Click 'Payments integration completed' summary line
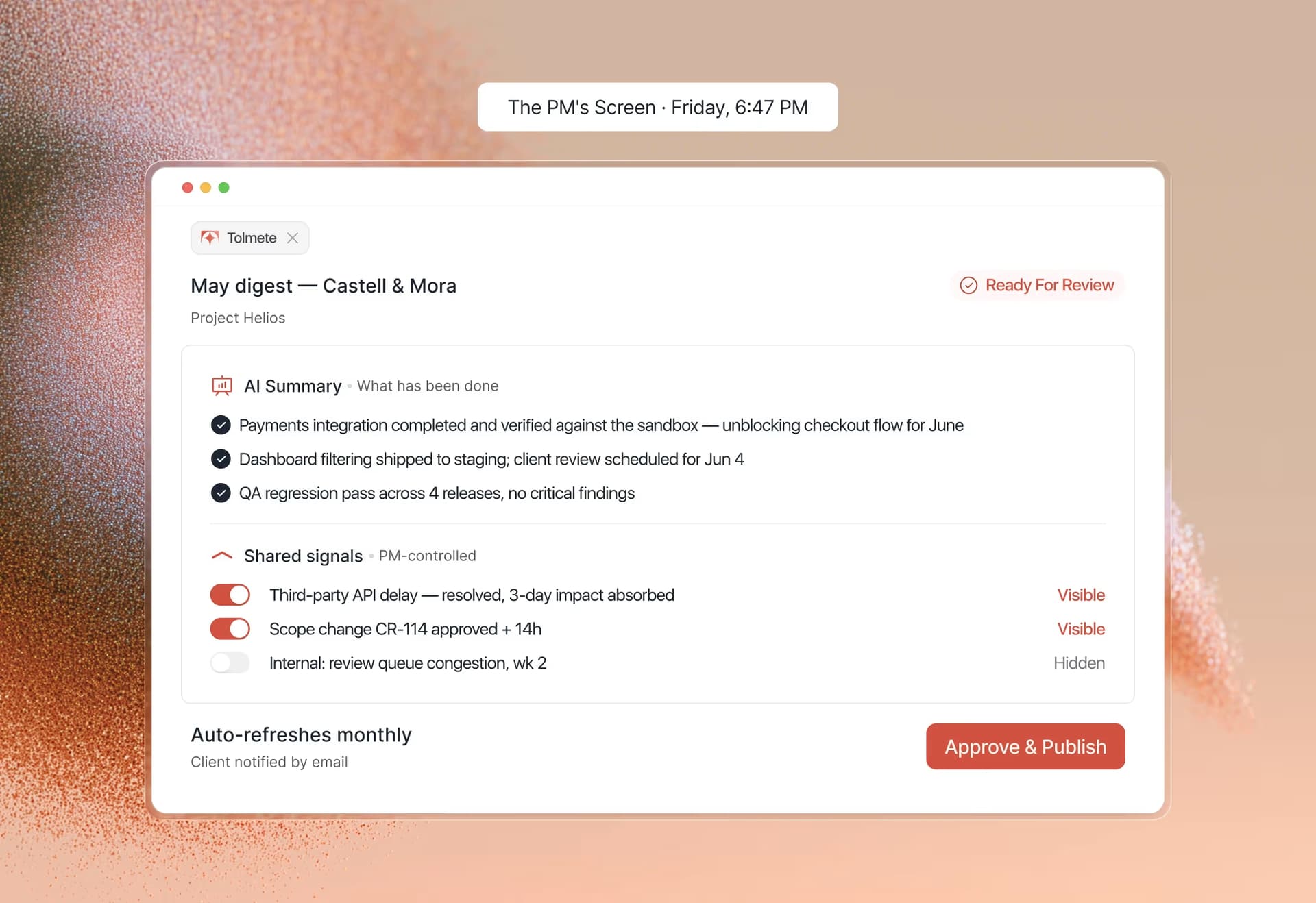 click(x=601, y=425)
